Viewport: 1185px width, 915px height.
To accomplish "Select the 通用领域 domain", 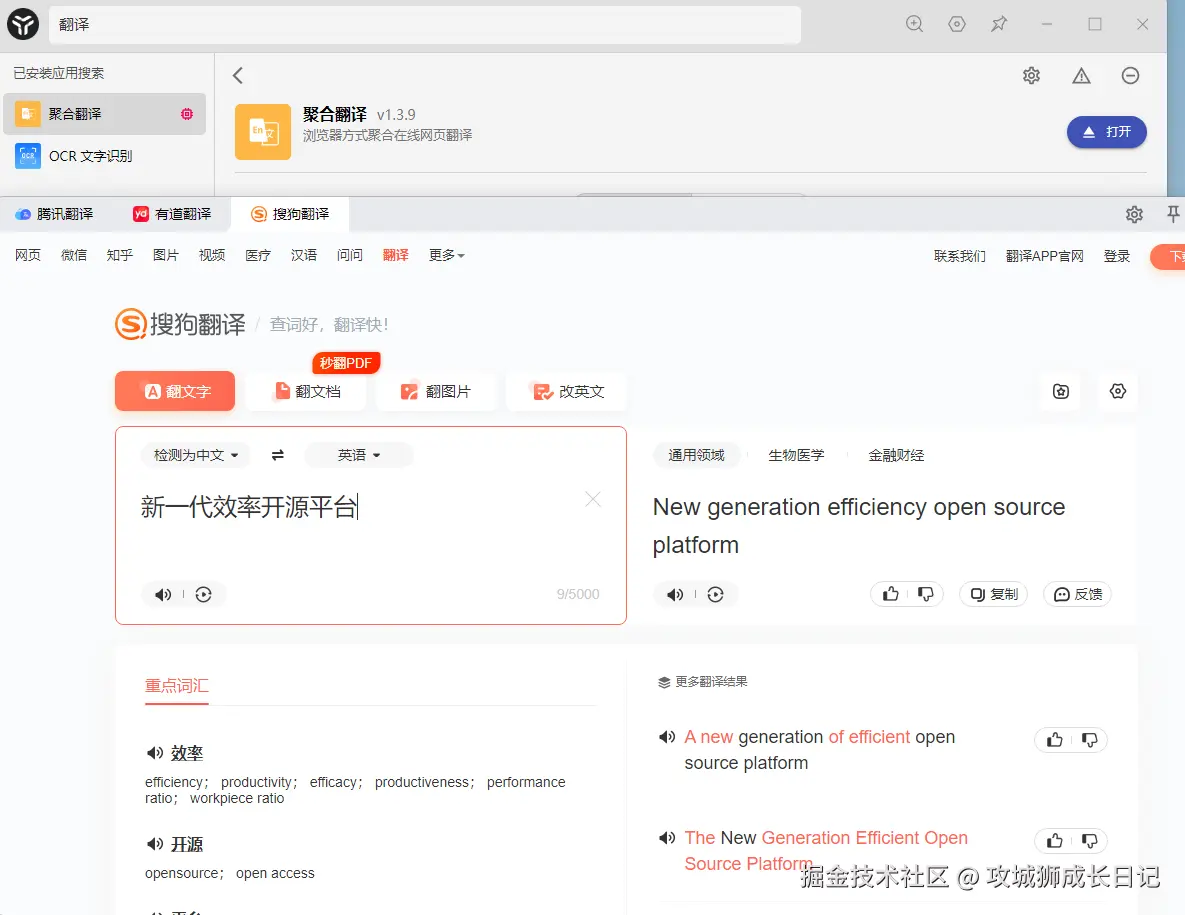I will coord(696,455).
